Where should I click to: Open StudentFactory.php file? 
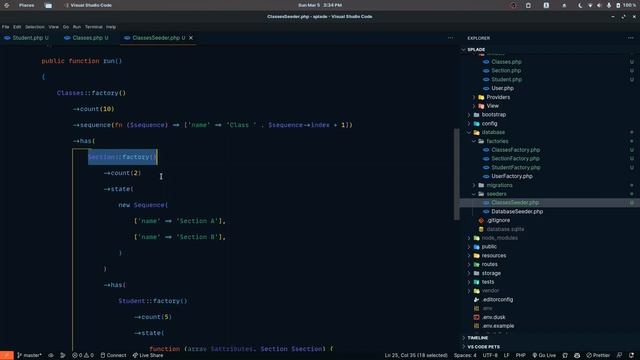516,167
